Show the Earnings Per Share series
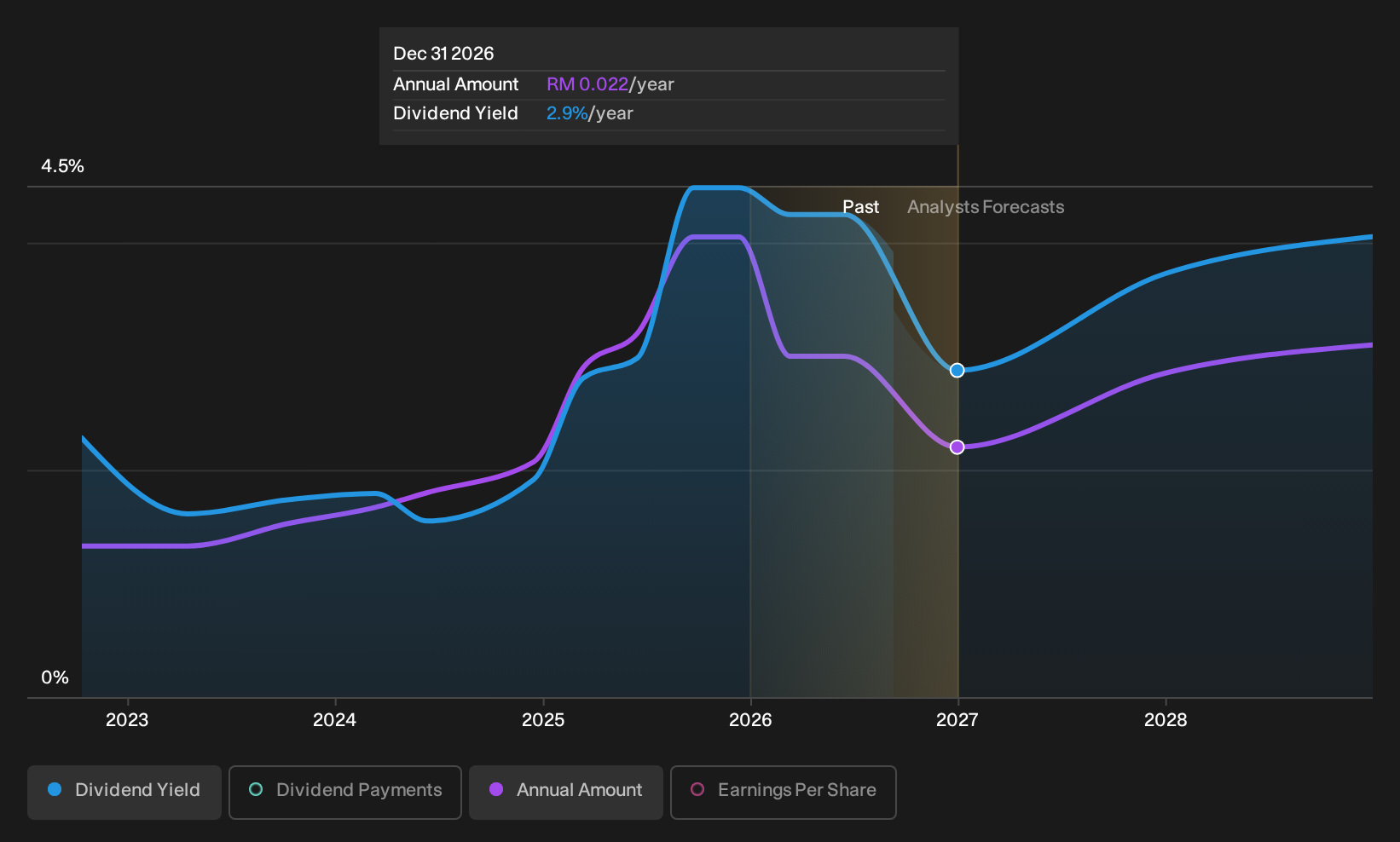Screen dimensions: 1400x842 (x=784, y=792)
